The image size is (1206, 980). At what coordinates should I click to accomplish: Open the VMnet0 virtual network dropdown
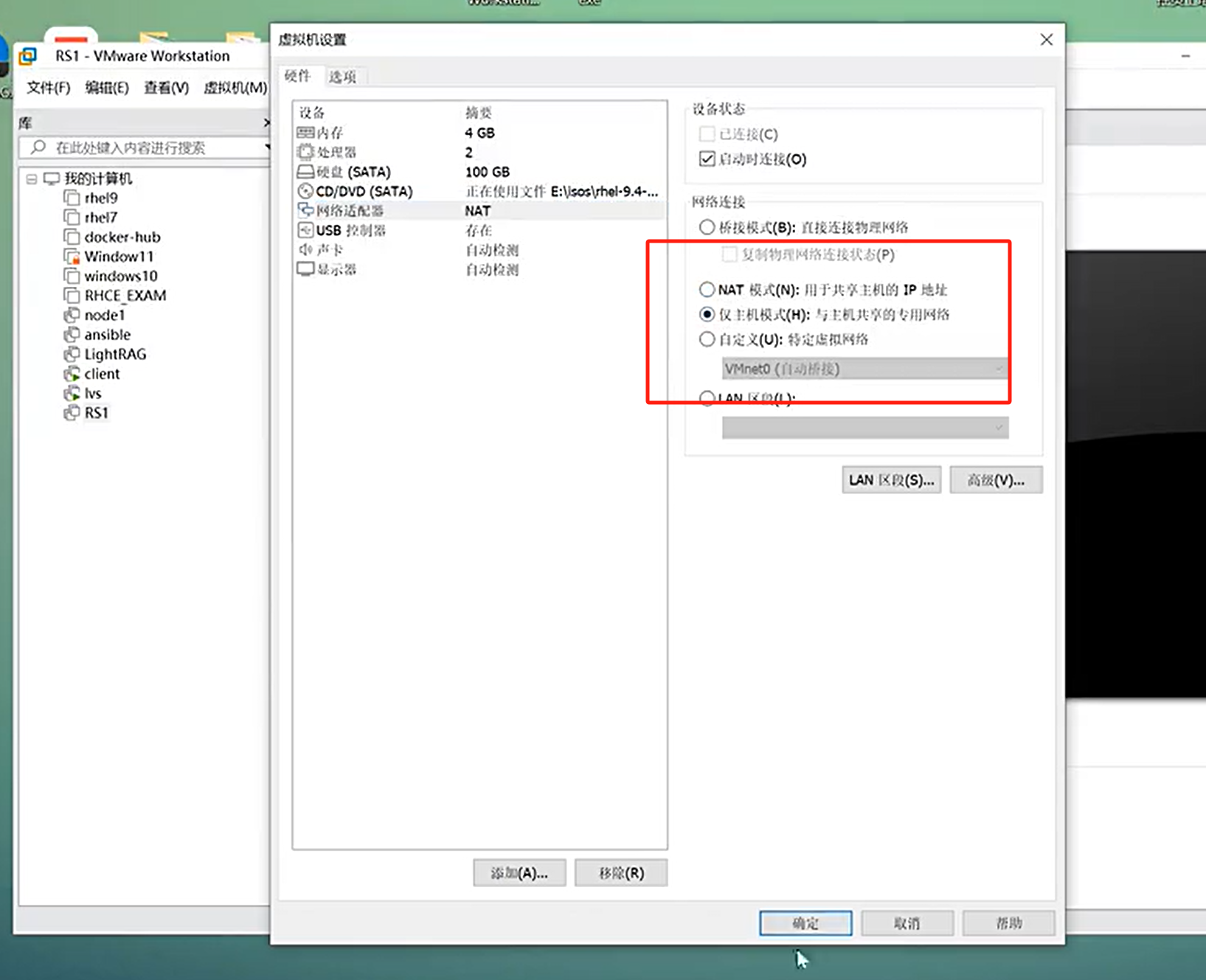tap(864, 369)
